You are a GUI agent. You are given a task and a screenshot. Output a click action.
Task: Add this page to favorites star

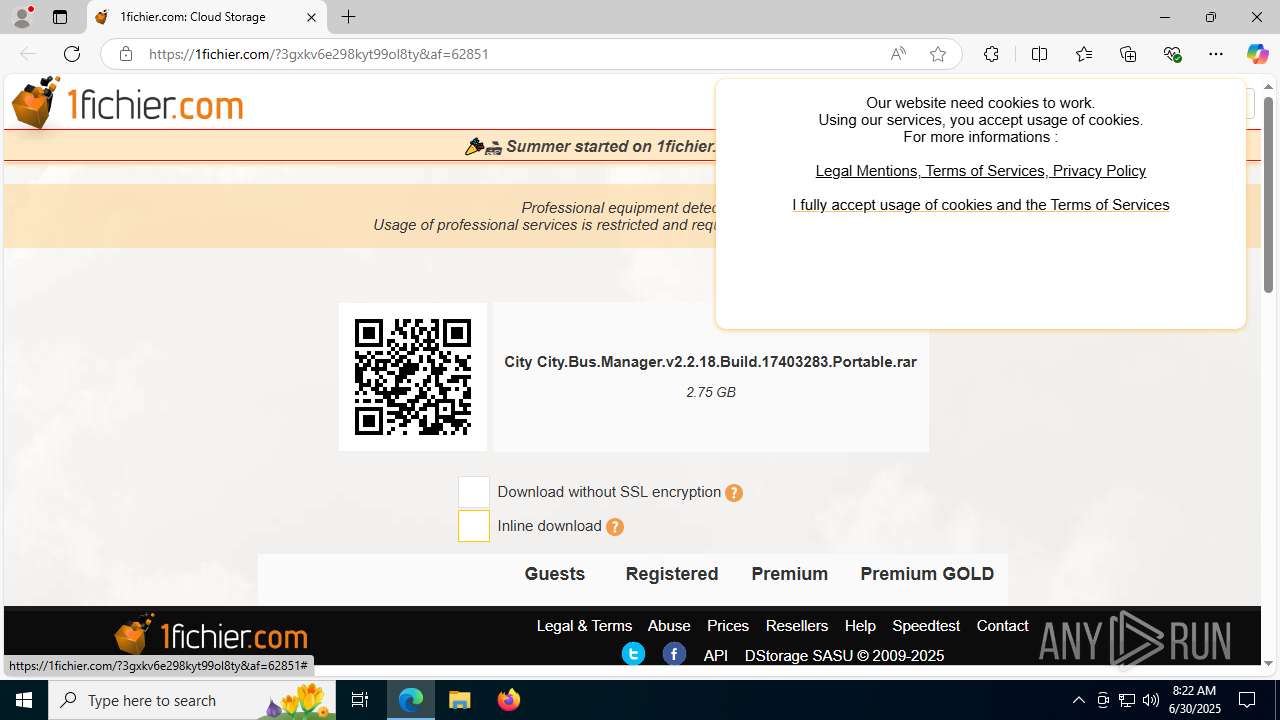click(x=938, y=54)
